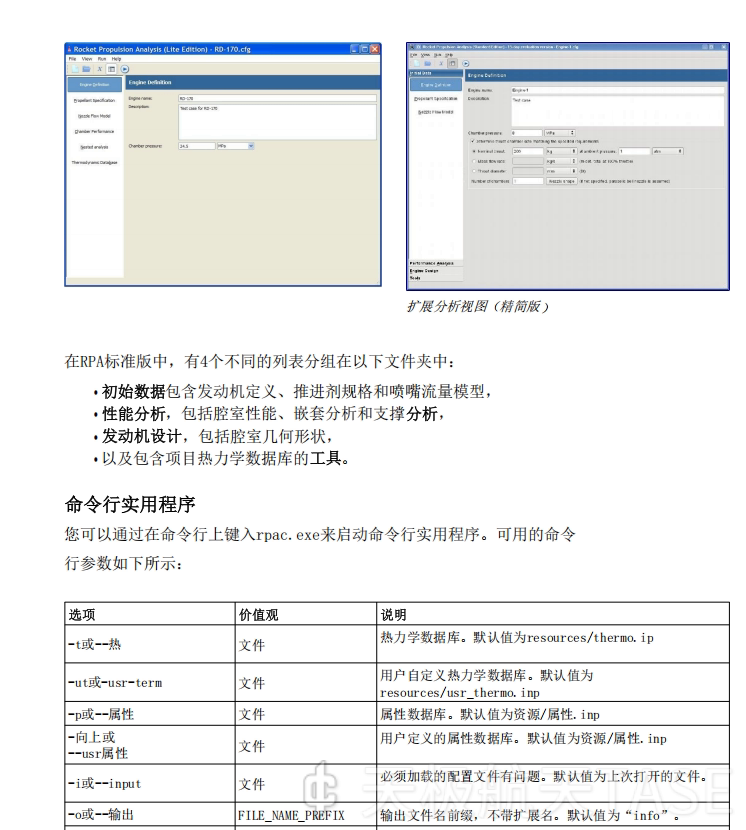Image resolution: width=746 pixels, height=830 pixels.
Task: Click the Nozzle shape button
Action: pos(562,181)
